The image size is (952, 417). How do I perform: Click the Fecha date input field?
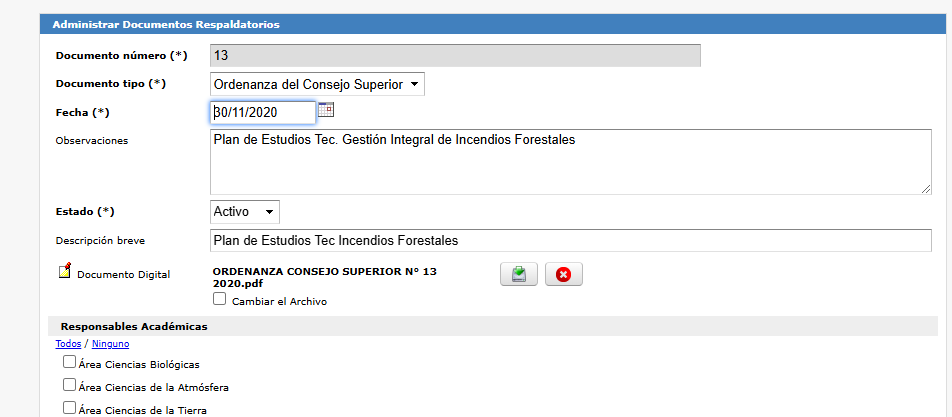pyautogui.click(x=263, y=112)
